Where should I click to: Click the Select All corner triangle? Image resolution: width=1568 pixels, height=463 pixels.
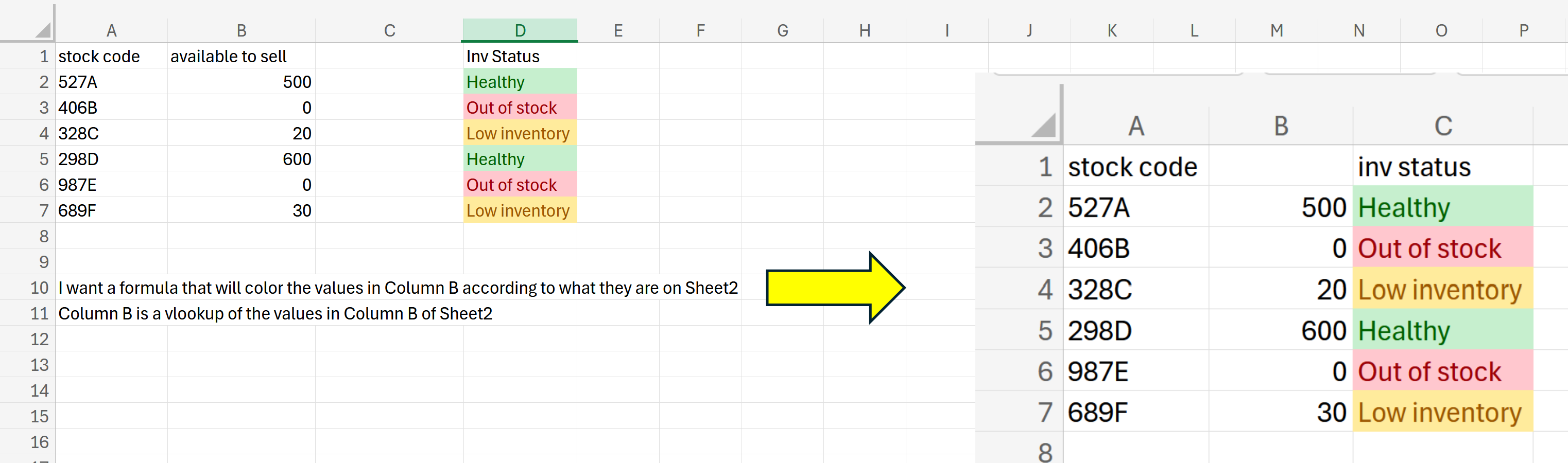[42, 29]
